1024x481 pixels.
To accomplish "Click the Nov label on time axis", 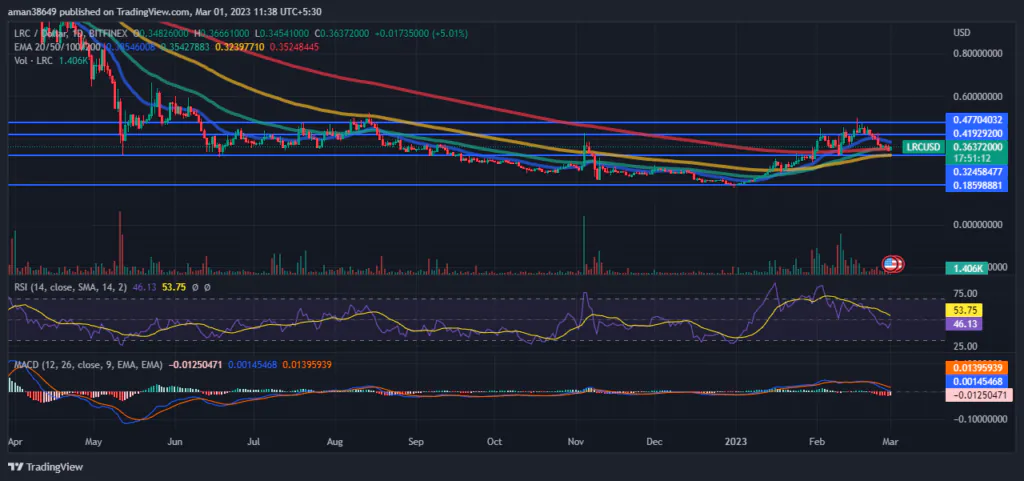I will [577, 442].
